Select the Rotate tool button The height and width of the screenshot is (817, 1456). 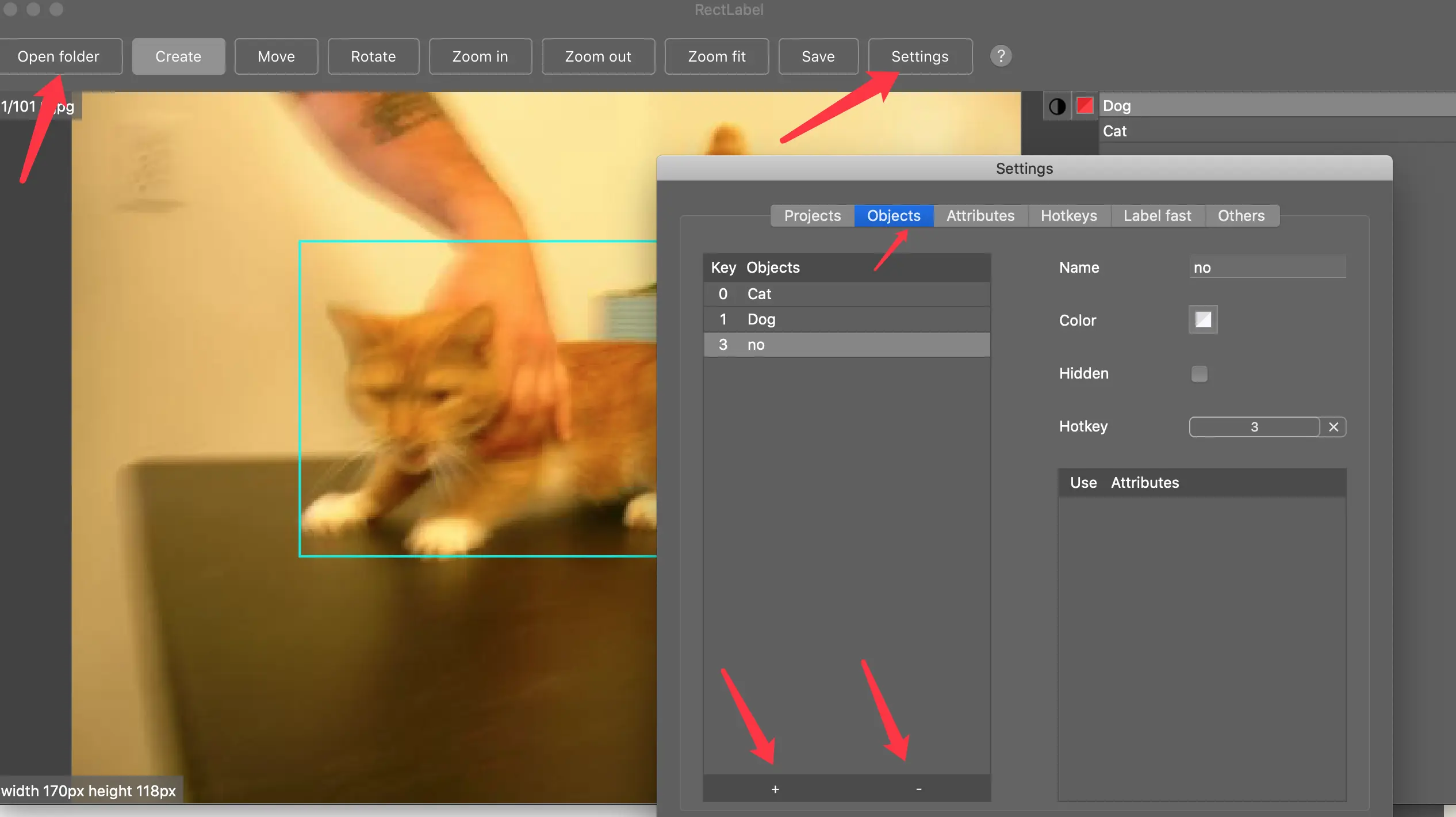tap(373, 56)
